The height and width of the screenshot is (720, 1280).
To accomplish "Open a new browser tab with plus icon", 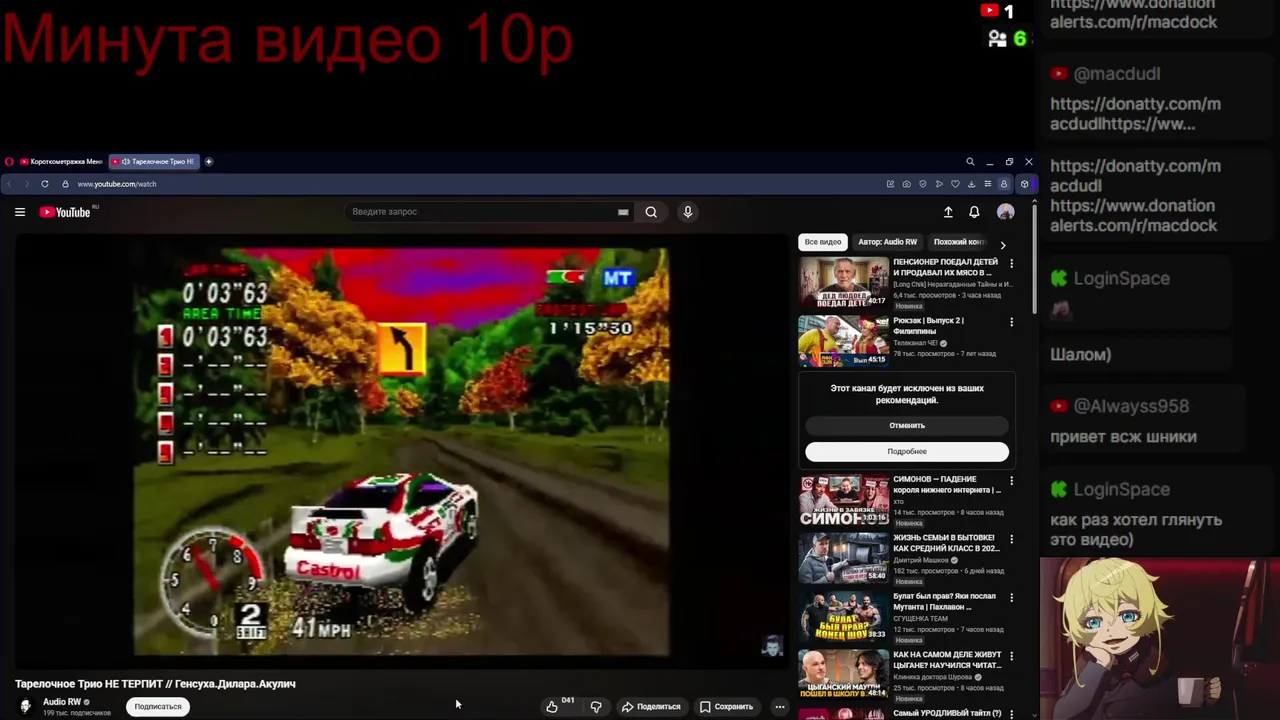I will [209, 161].
